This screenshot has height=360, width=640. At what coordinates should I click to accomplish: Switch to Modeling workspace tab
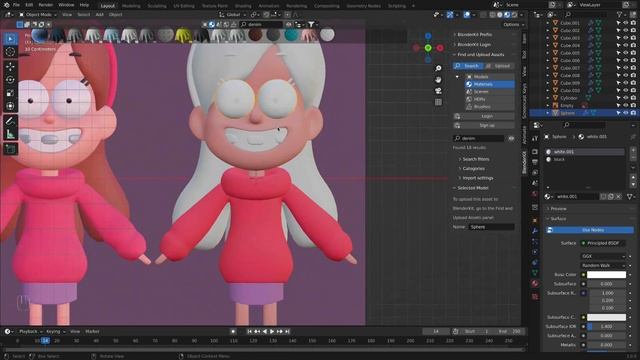coord(131,6)
